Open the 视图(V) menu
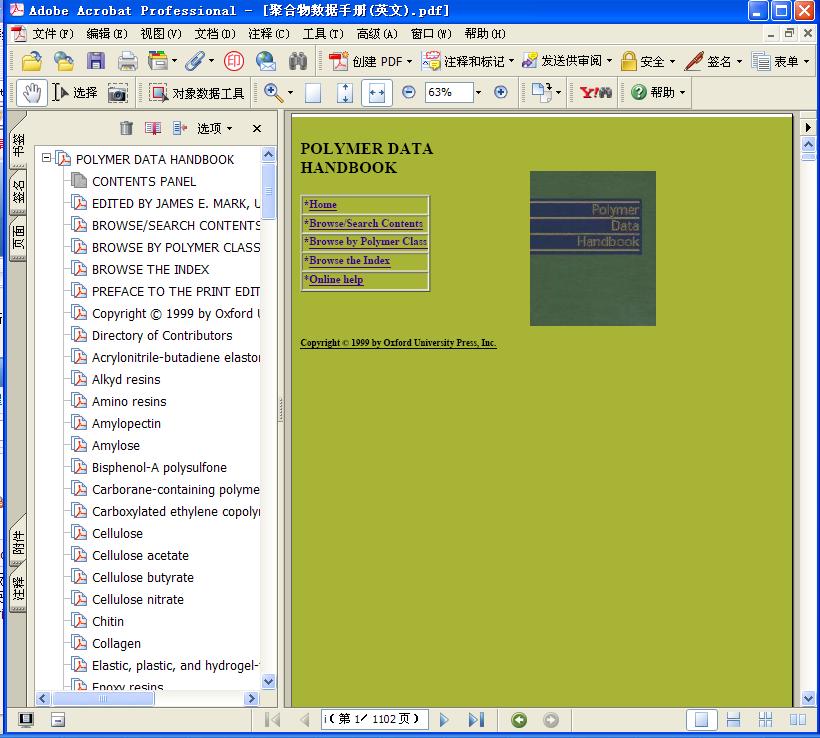This screenshot has height=738, width=820. (x=161, y=34)
